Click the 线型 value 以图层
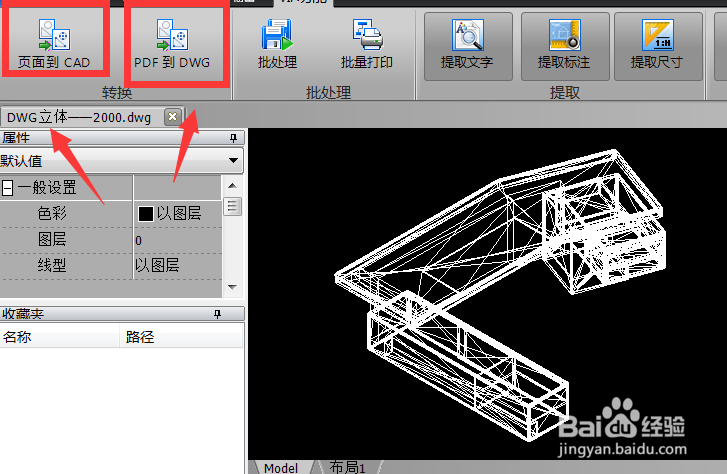Image resolution: width=727 pixels, height=474 pixels. point(157,266)
